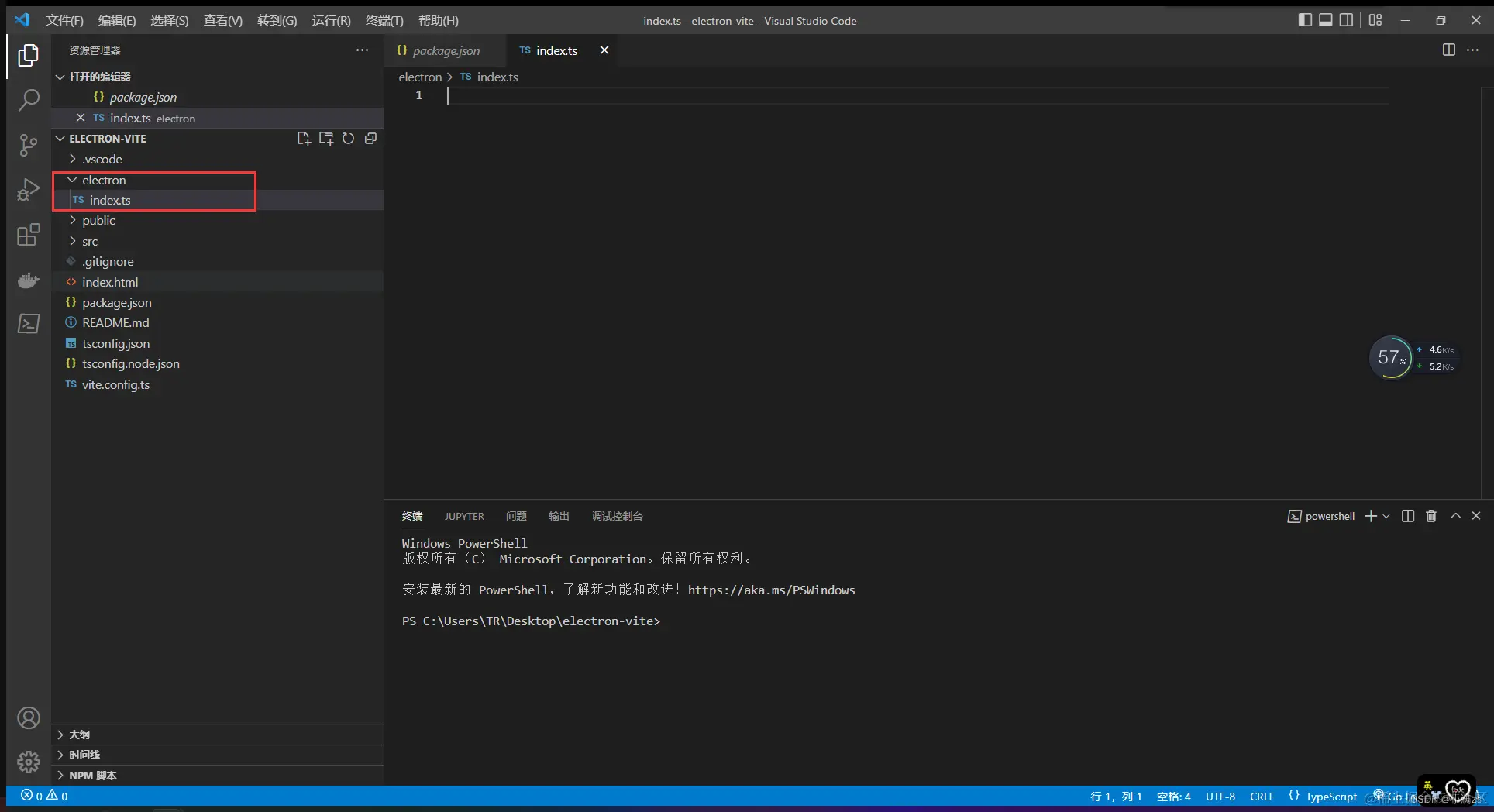Open the Docker view icon
This screenshot has height=812, width=1494.
(29, 280)
